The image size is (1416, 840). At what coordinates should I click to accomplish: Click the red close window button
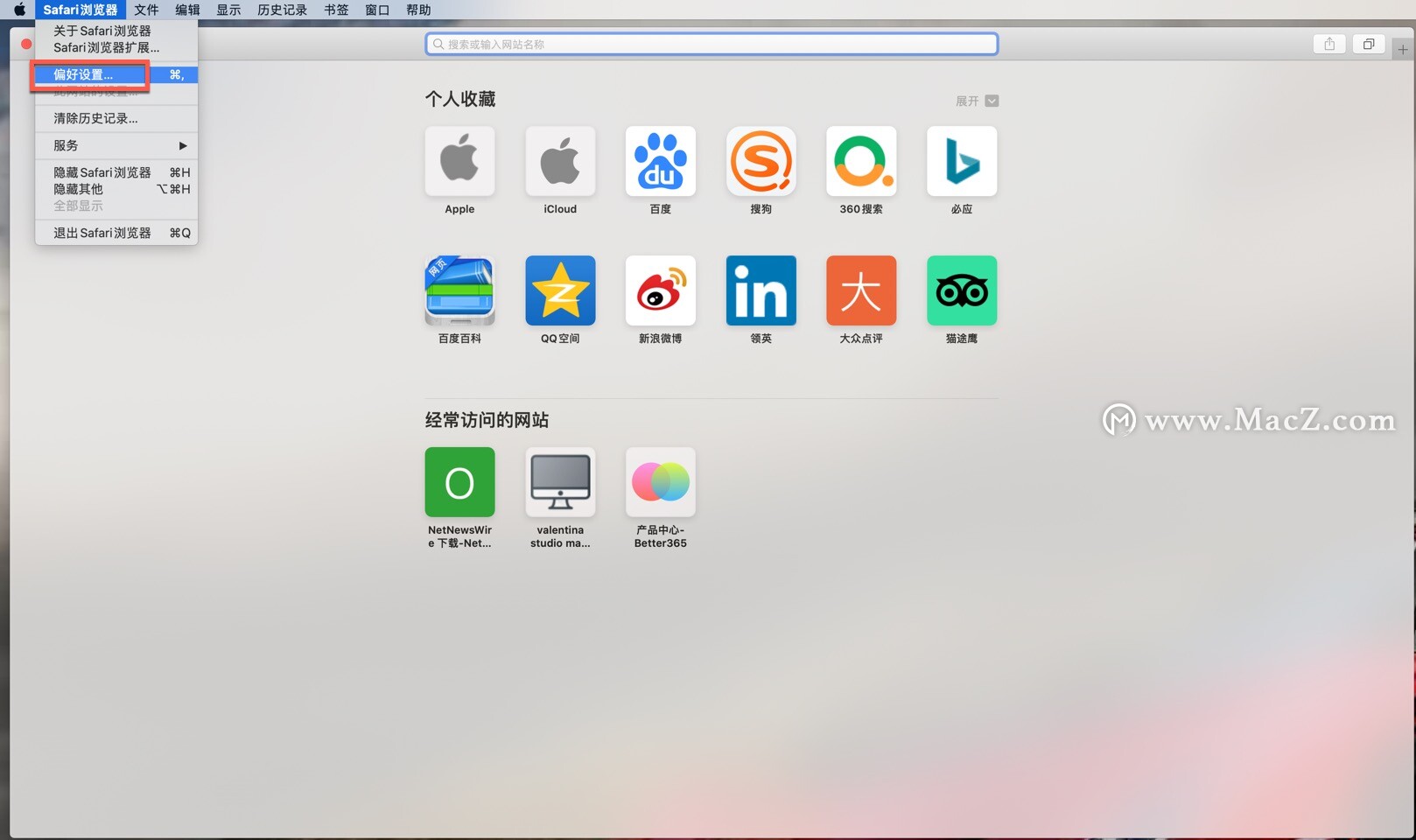click(26, 44)
